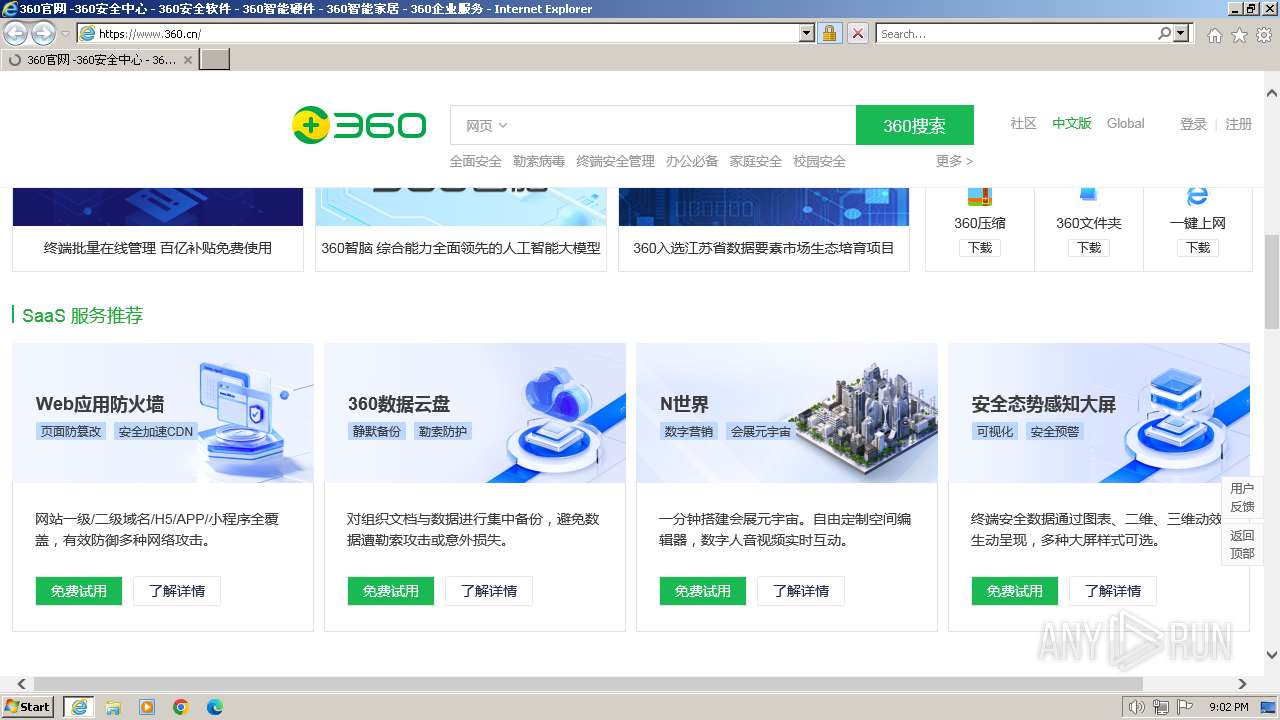Close the 360官网 tab
Screen dimensions: 1280x720
click(188, 60)
